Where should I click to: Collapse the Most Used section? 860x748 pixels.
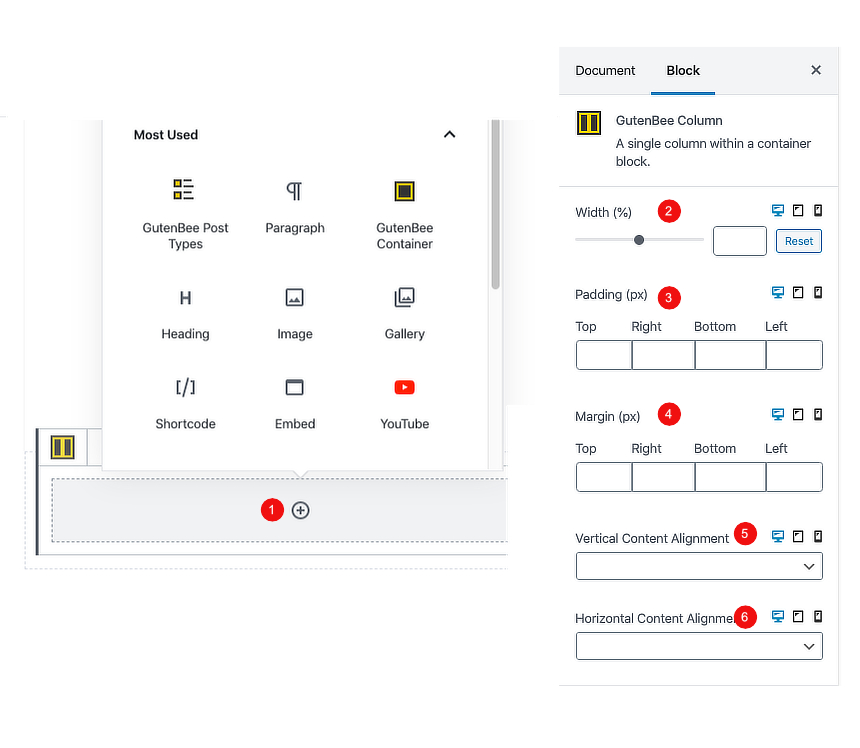click(x=449, y=134)
